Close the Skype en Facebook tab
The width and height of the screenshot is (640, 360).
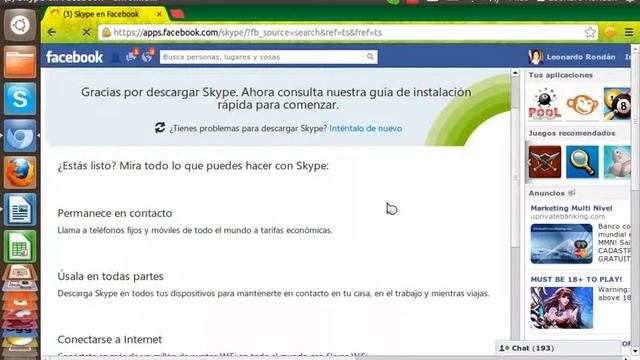point(159,14)
